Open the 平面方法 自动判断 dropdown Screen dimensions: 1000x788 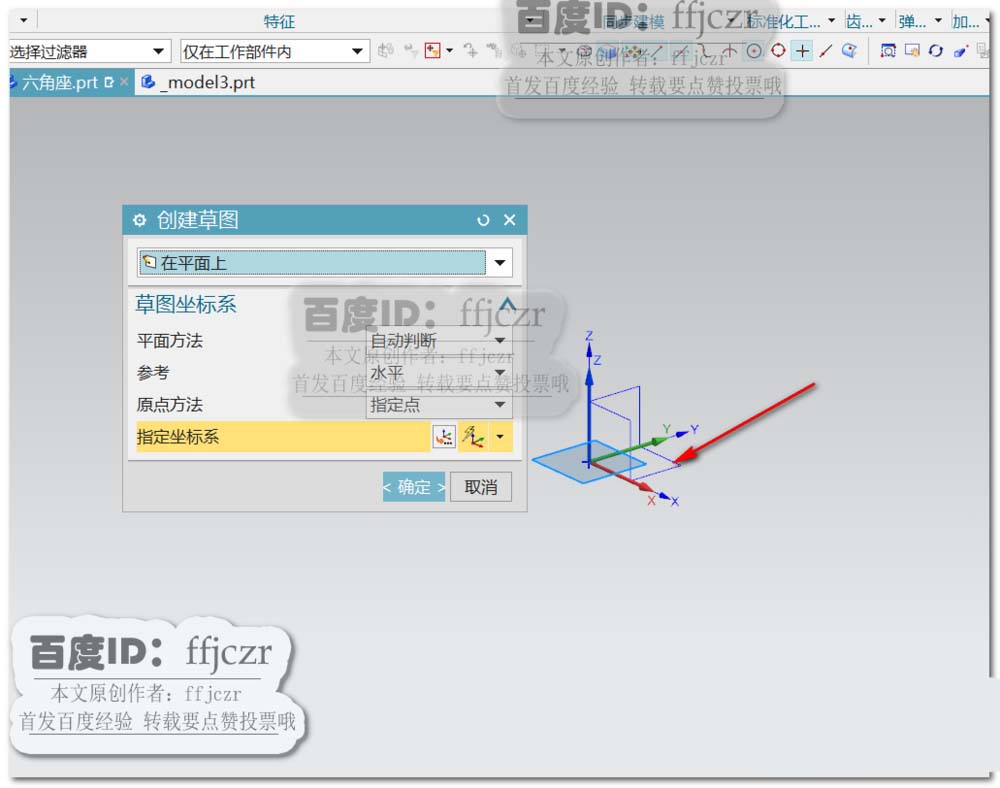coord(439,340)
